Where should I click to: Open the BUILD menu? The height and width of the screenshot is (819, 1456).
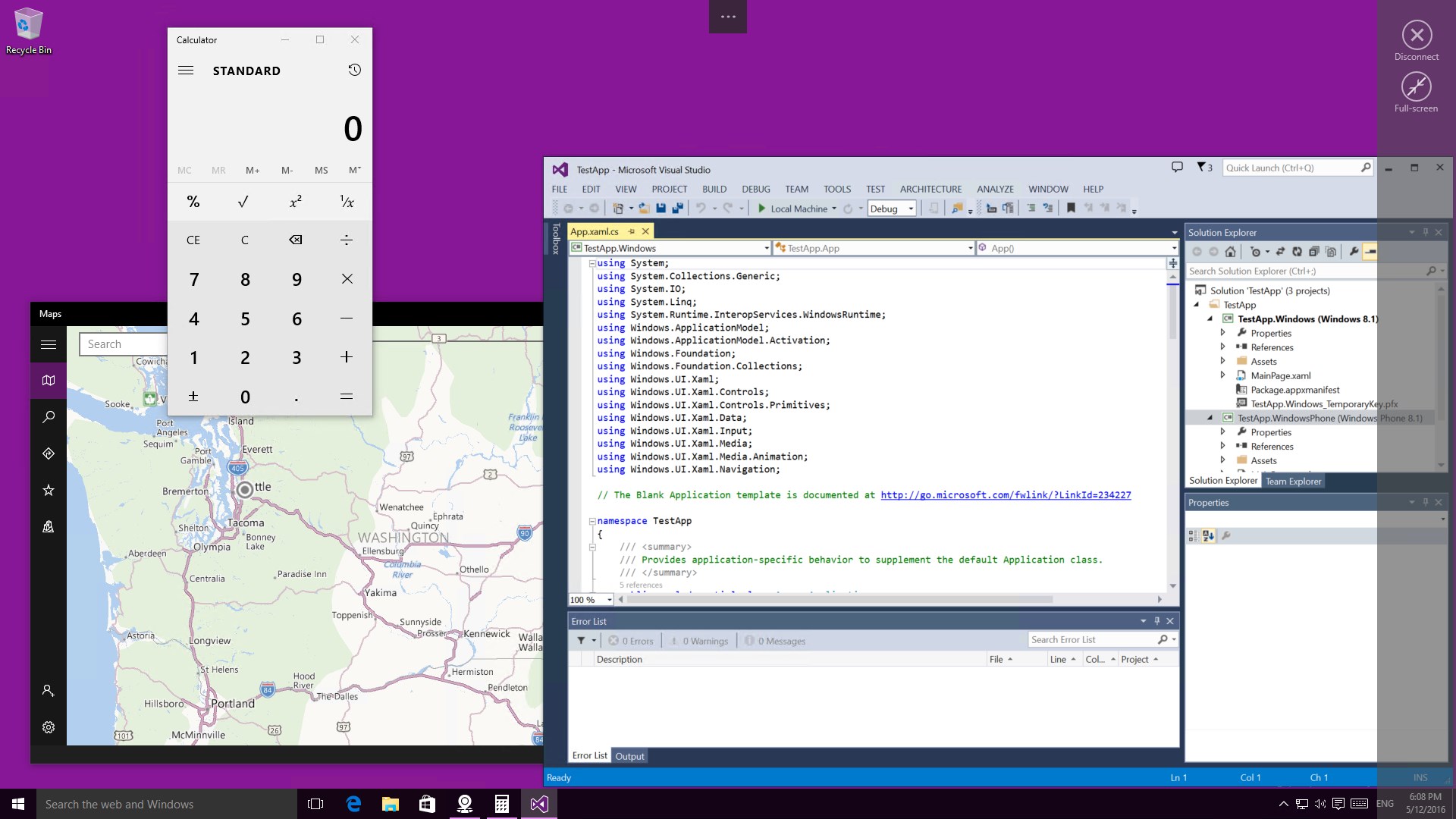714,189
